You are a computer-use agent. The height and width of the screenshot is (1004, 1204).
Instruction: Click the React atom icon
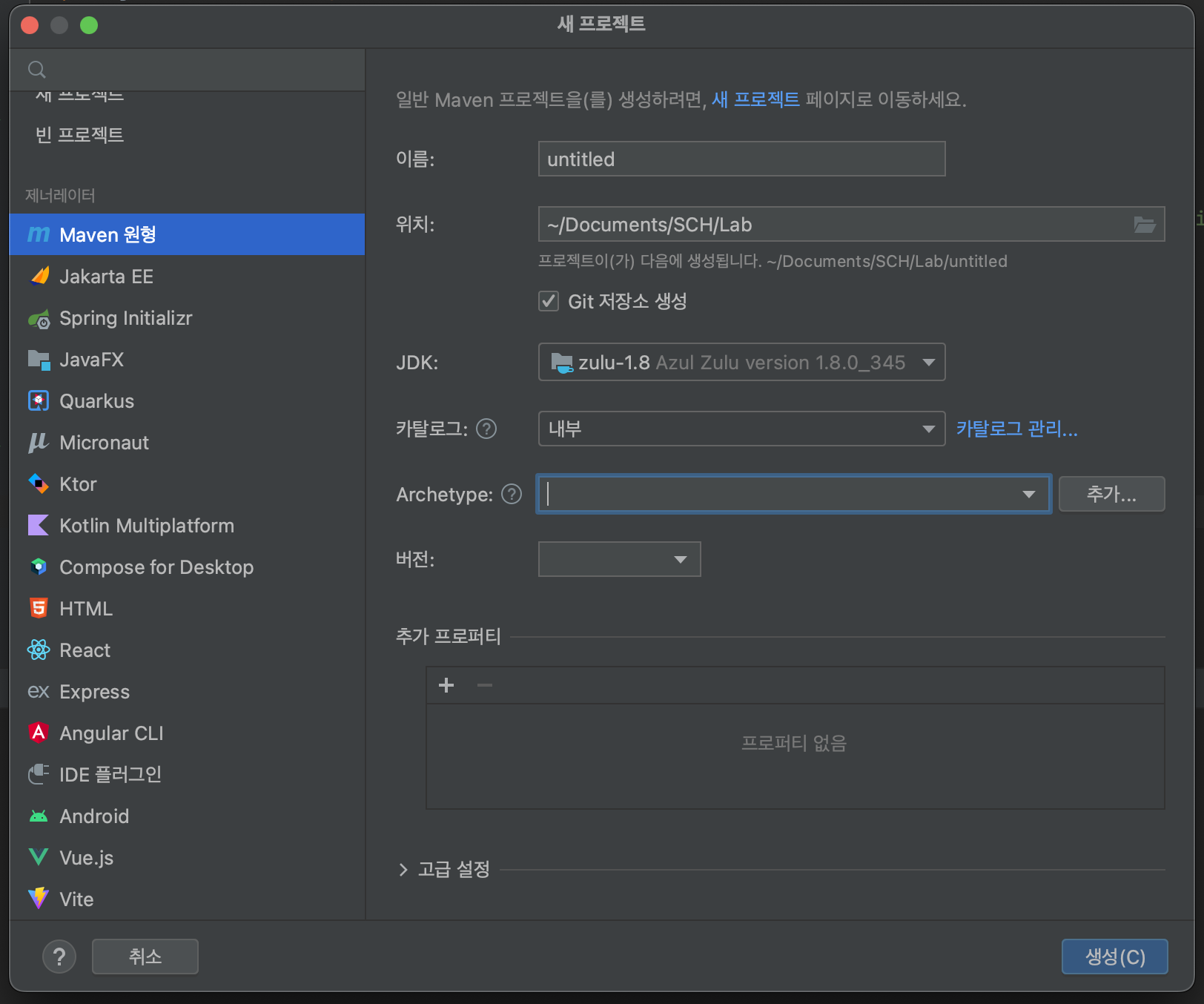pyautogui.click(x=39, y=650)
